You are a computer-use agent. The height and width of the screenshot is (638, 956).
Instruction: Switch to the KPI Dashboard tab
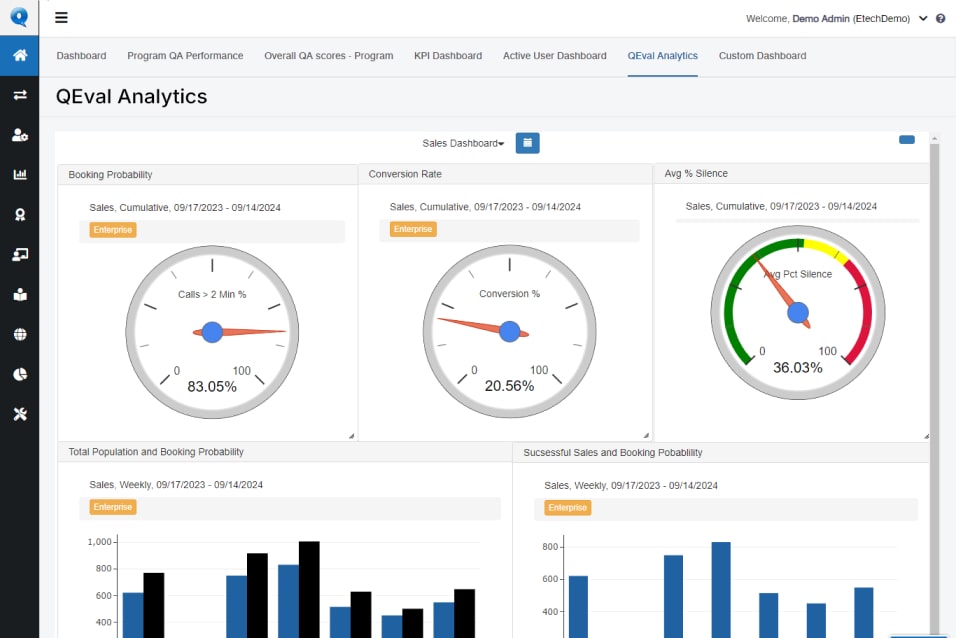[448, 56]
